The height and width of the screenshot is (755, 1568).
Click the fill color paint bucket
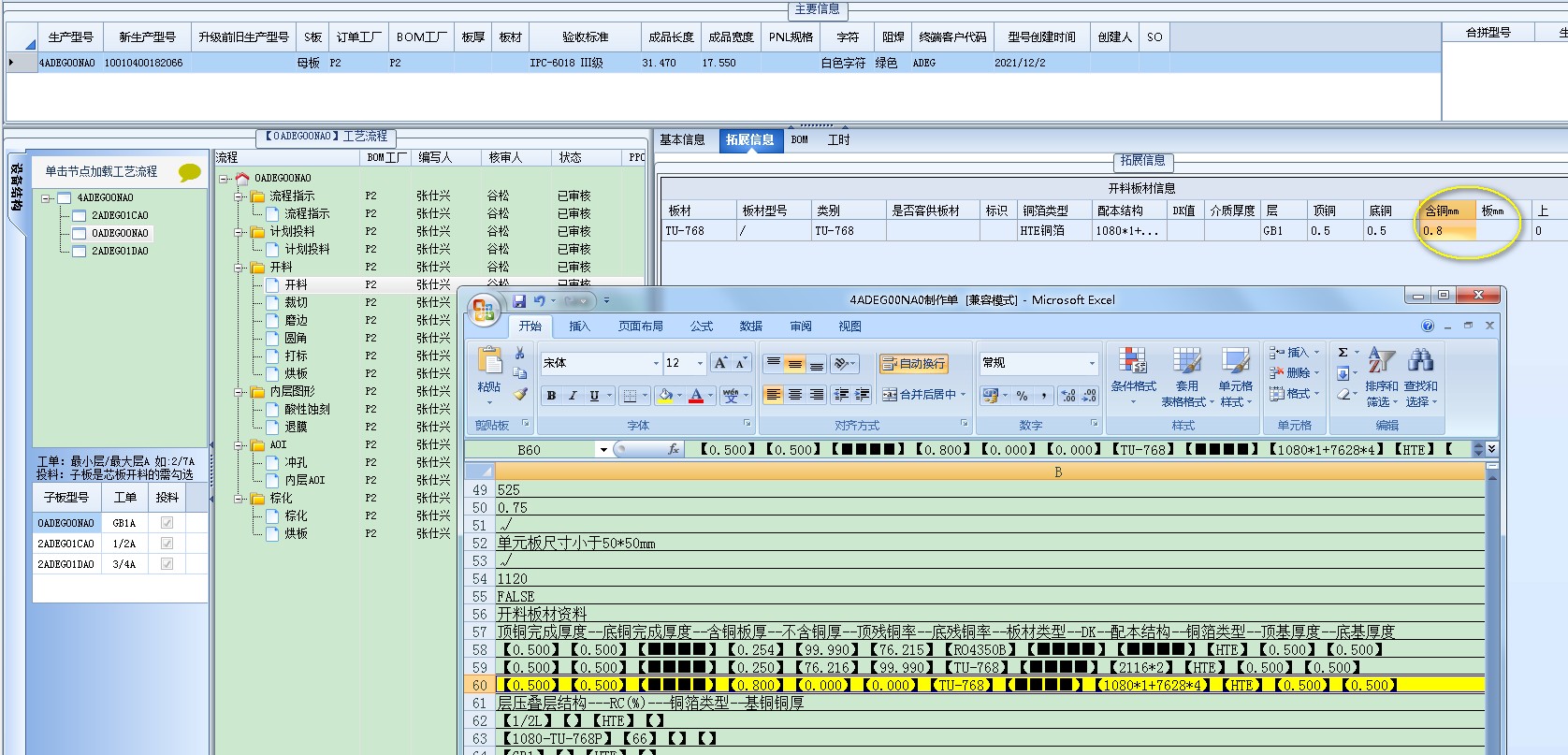tap(665, 396)
